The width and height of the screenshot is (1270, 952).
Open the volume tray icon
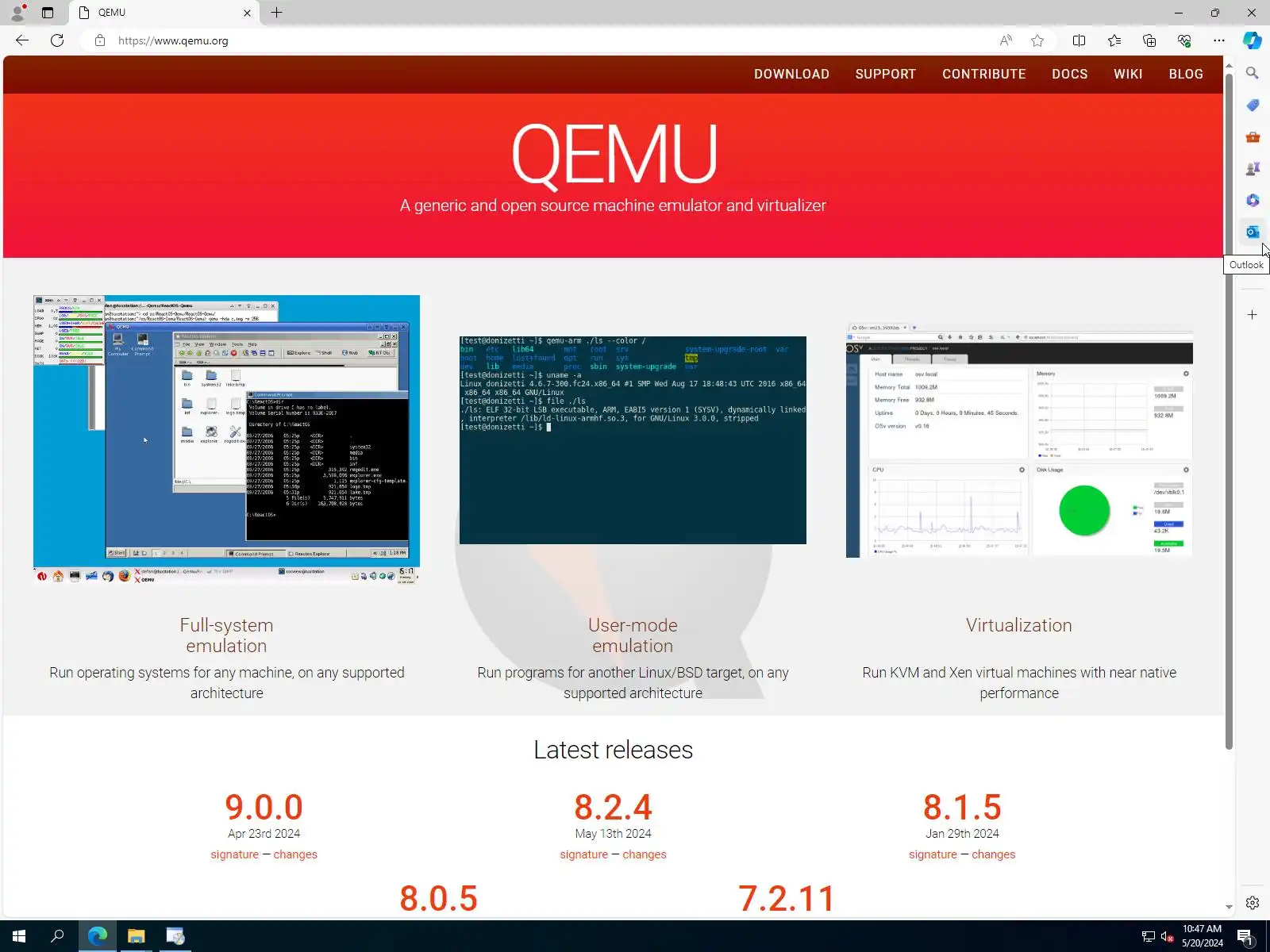[x=1167, y=937]
